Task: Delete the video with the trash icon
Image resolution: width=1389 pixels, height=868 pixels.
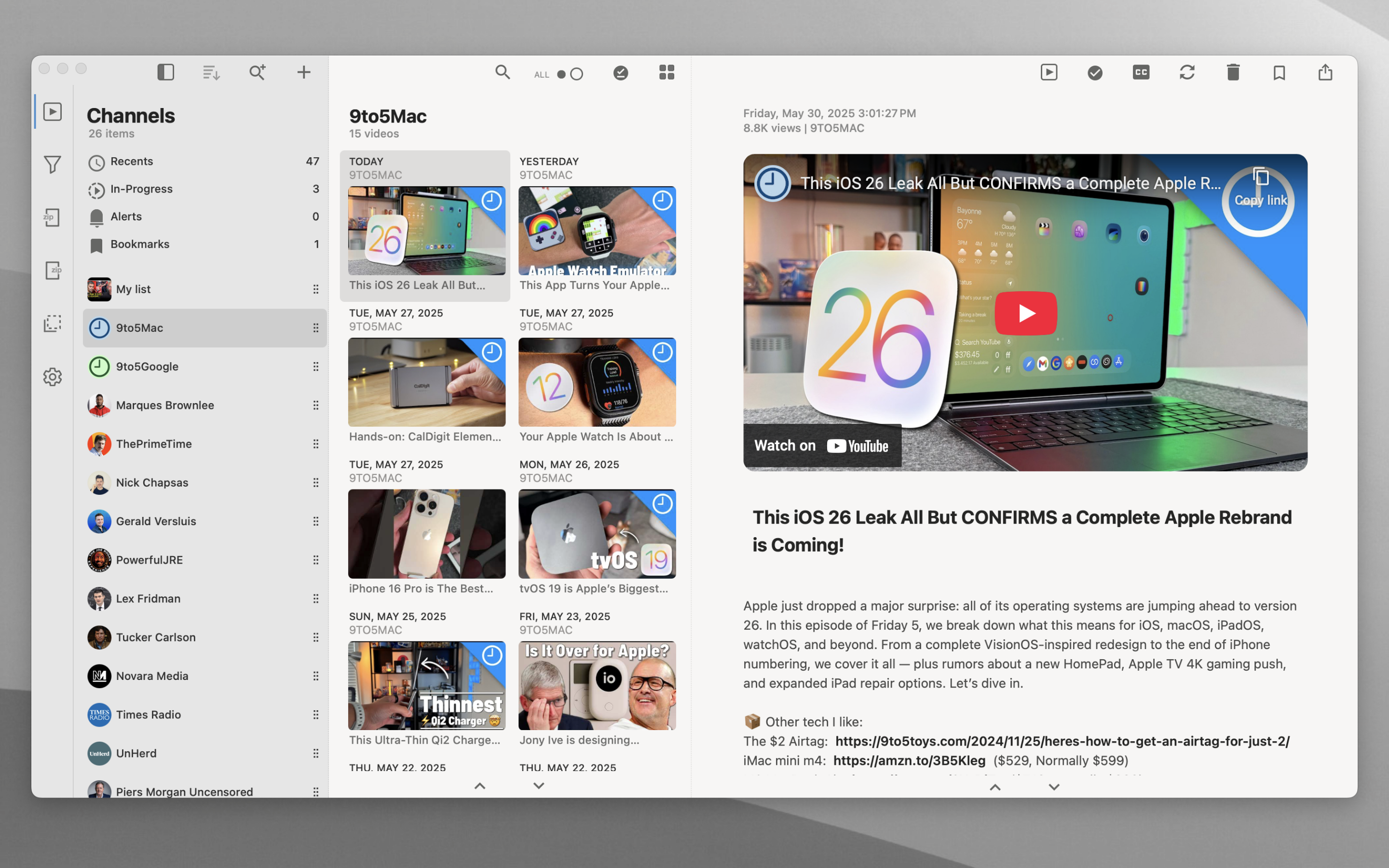Action: tap(1233, 72)
